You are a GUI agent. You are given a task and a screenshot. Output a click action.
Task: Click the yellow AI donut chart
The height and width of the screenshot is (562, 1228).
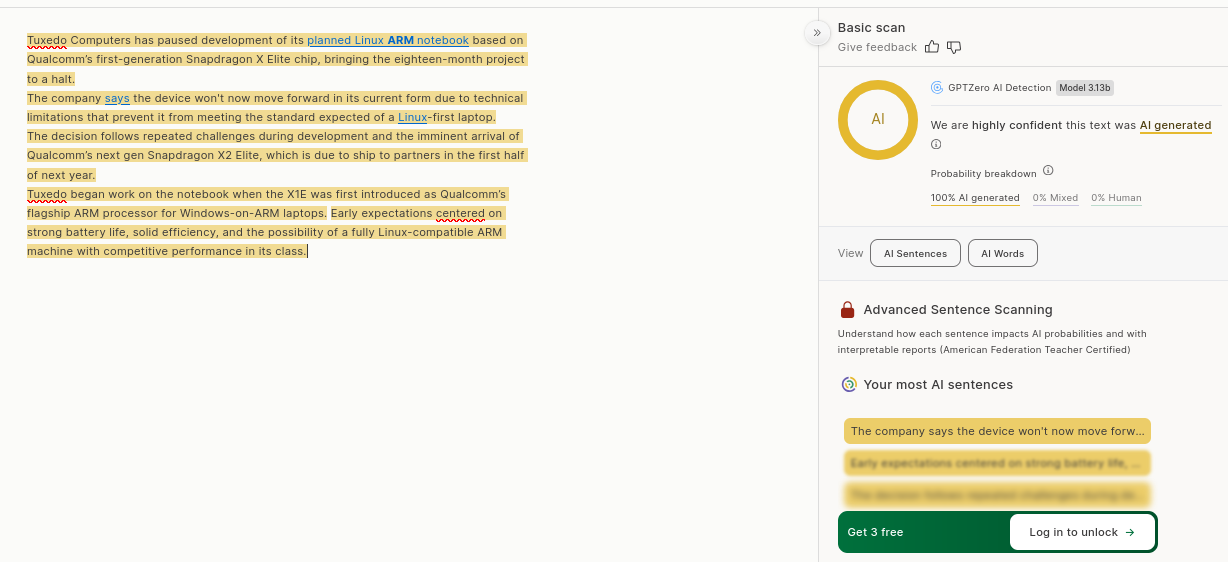tap(877, 119)
